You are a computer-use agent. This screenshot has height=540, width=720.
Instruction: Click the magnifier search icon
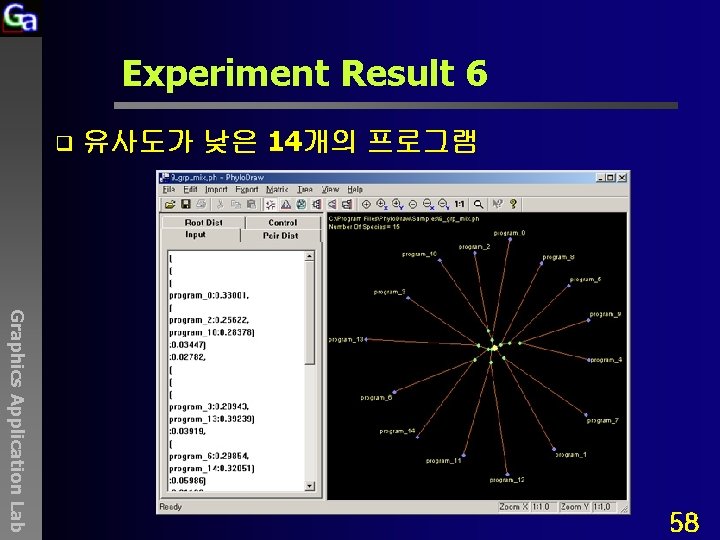(478, 204)
